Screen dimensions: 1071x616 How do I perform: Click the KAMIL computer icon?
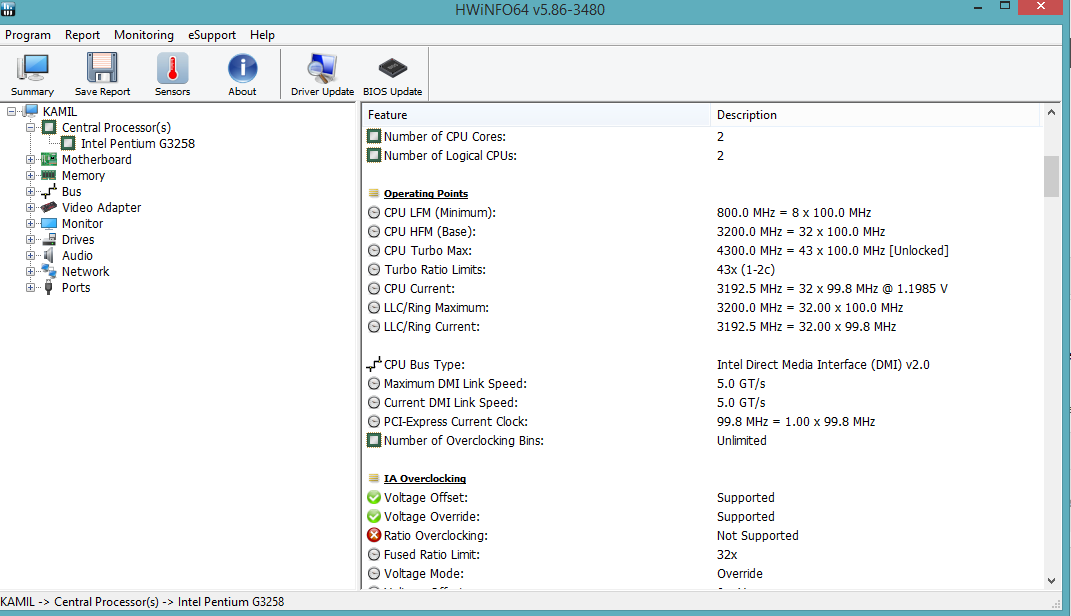(31, 111)
